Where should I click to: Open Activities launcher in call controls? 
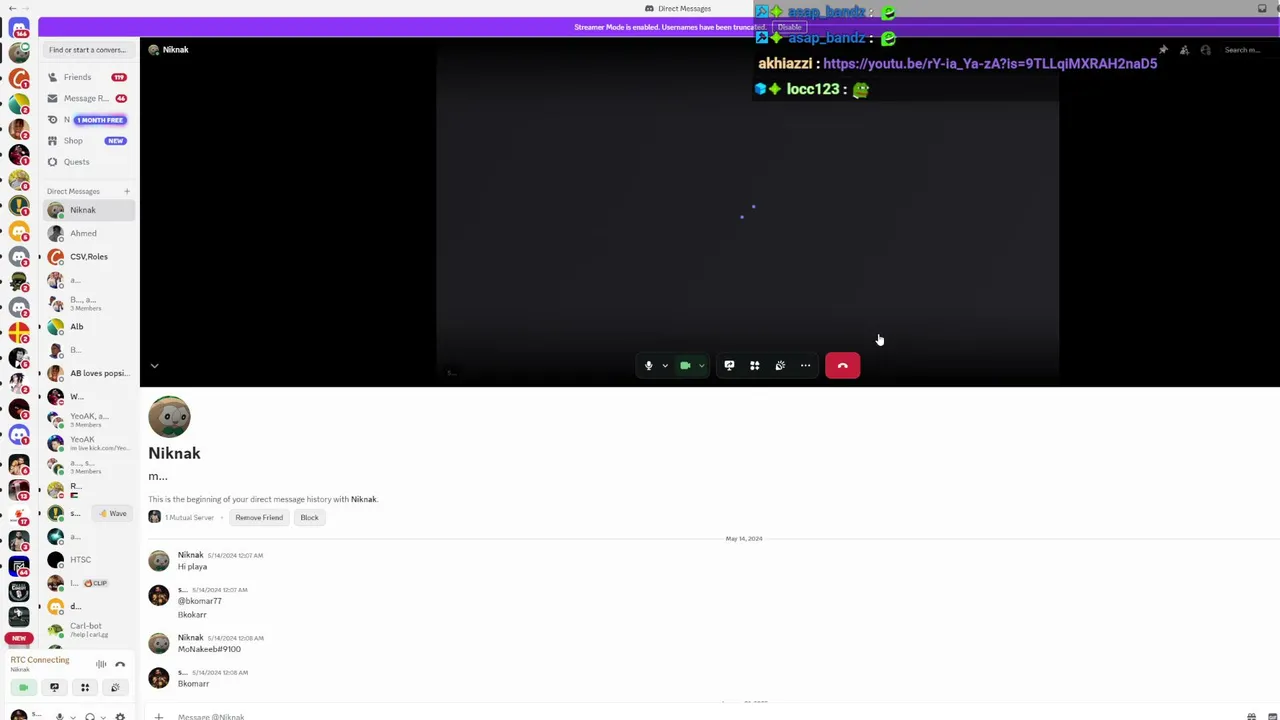(x=755, y=366)
